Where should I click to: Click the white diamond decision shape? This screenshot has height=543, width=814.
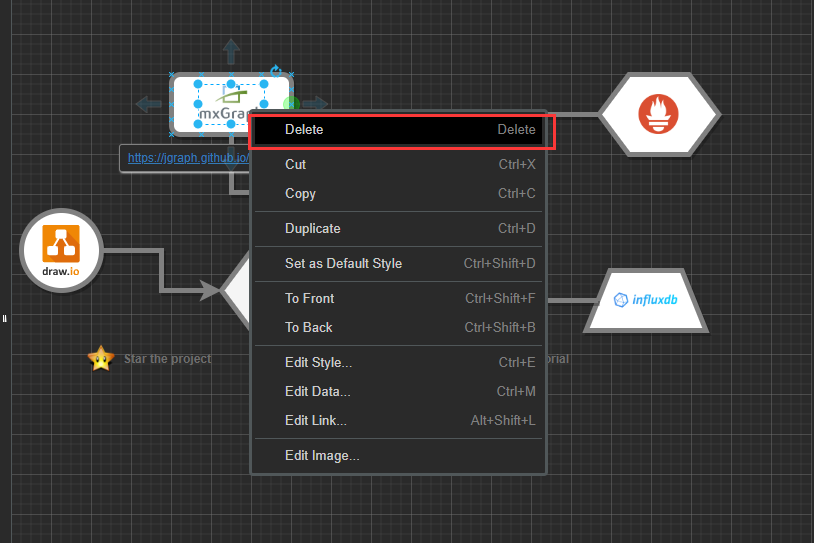coord(237,290)
